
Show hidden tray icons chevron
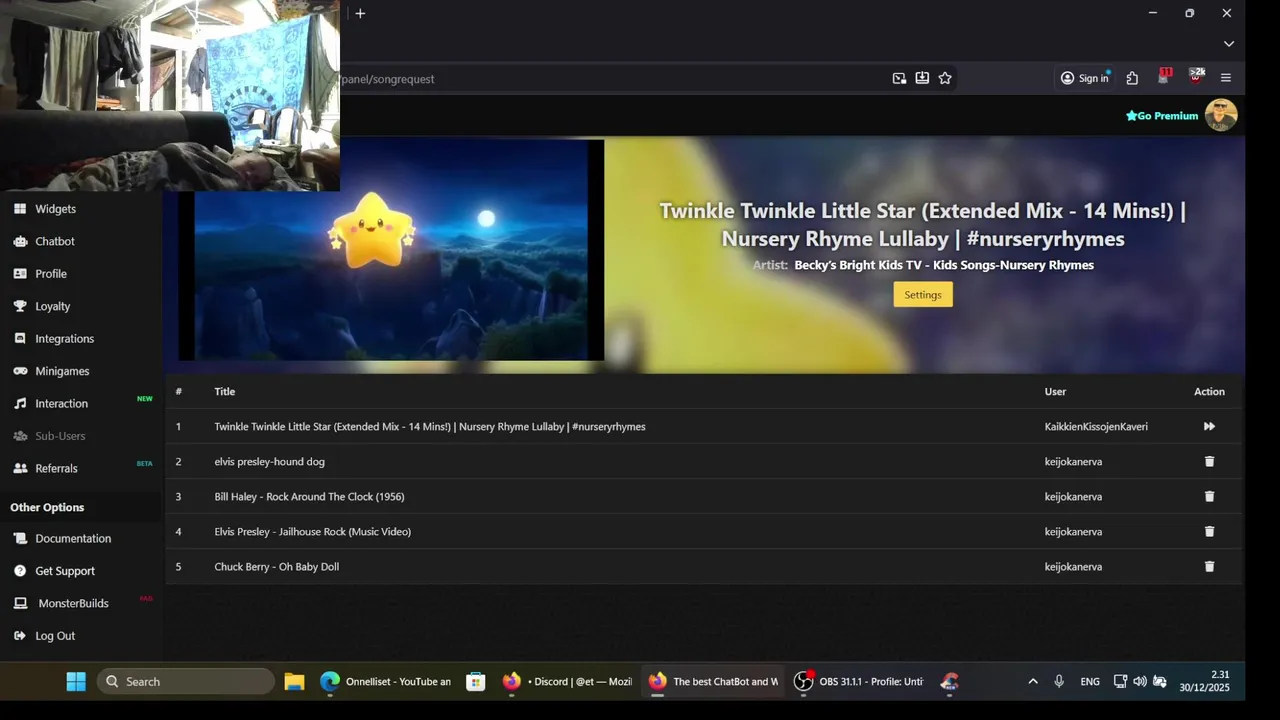click(1033, 682)
